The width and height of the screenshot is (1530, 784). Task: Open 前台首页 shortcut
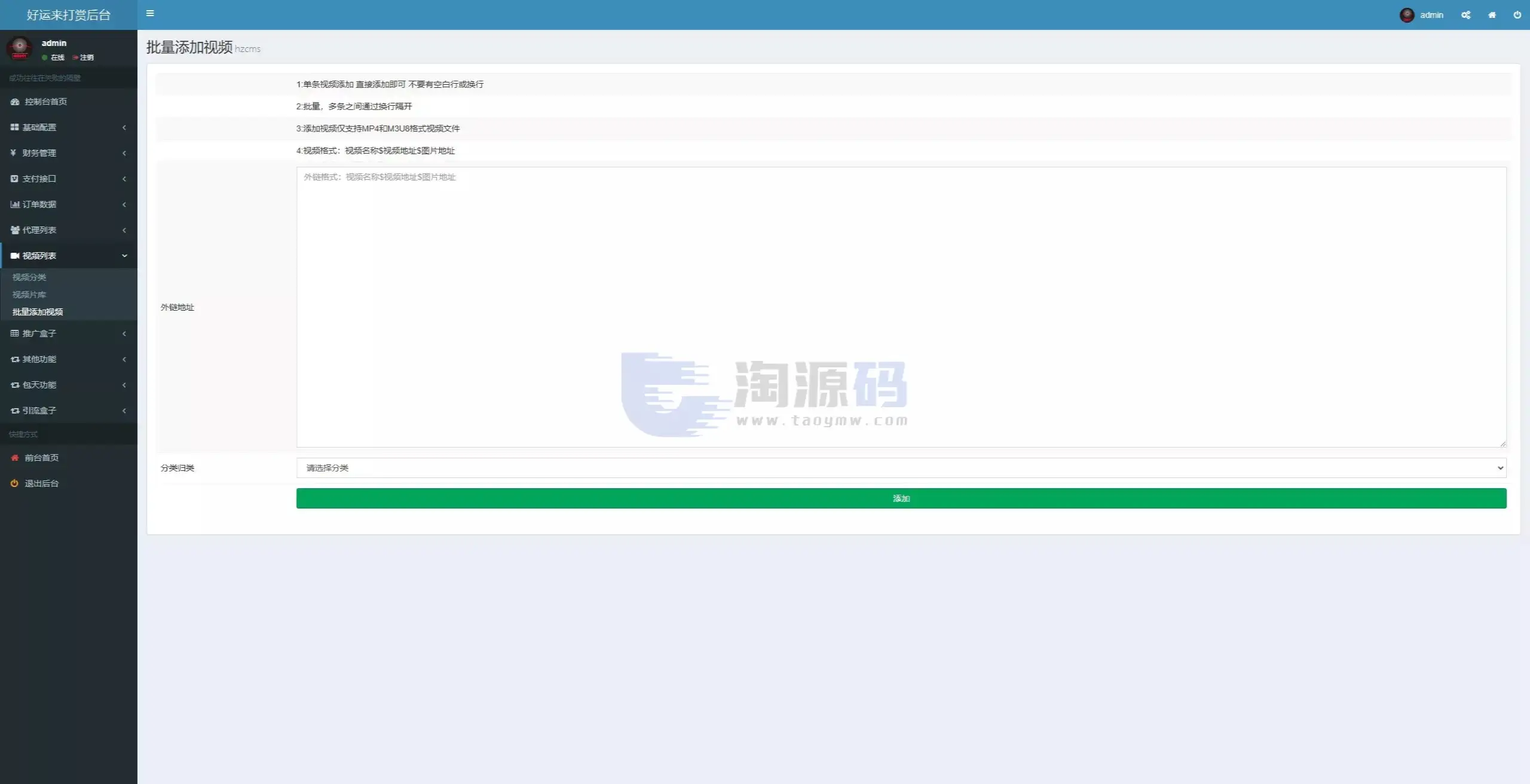click(x=69, y=458)
